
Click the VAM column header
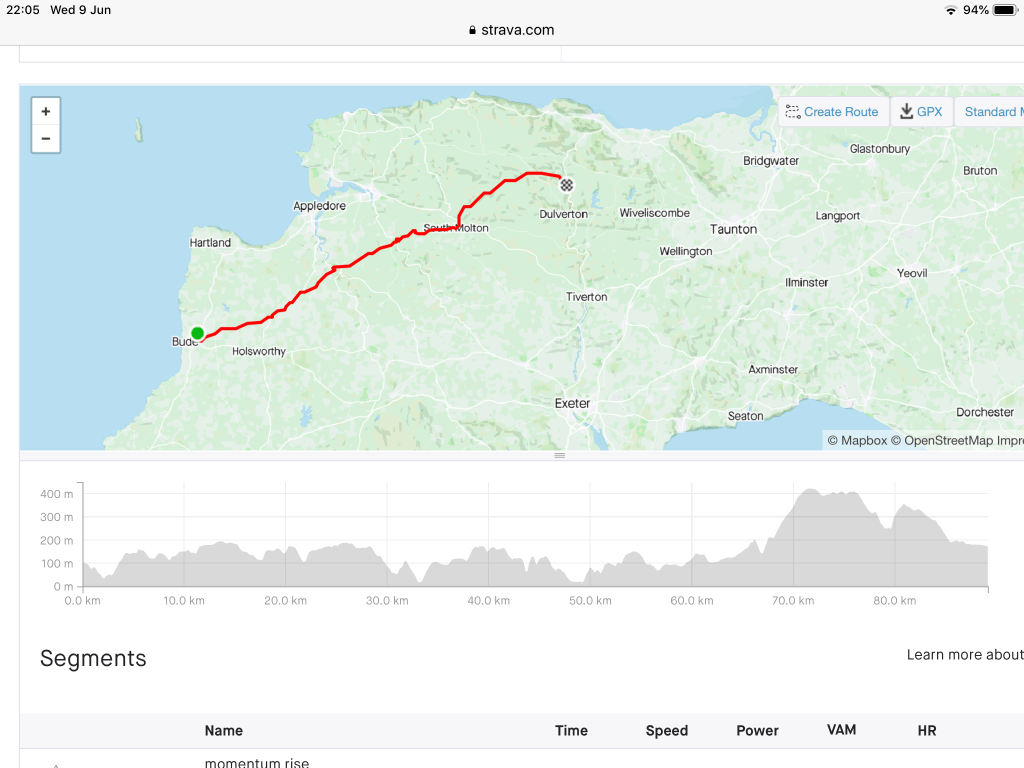coord(841,730)
